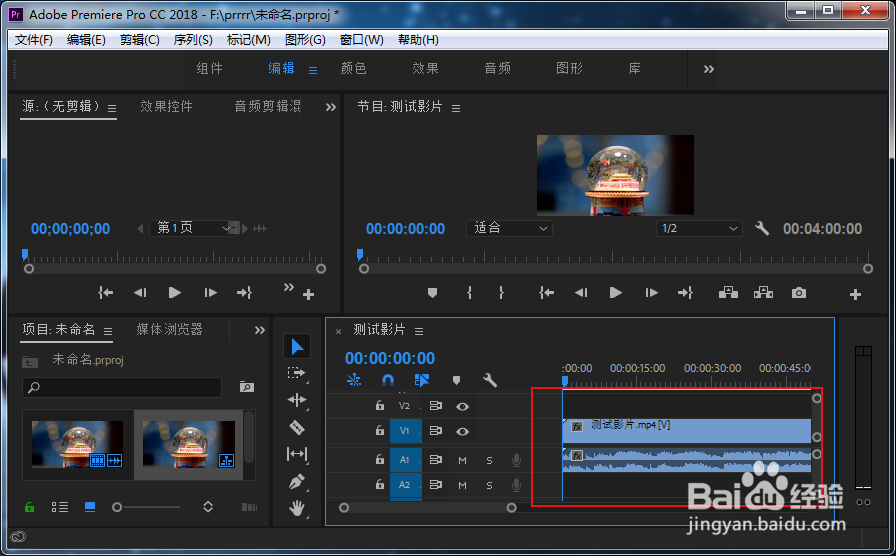896x556 pixels.
Task: Toggle Linked Selection in timeline
Action: pyautogui.click(x=422, y=380)
